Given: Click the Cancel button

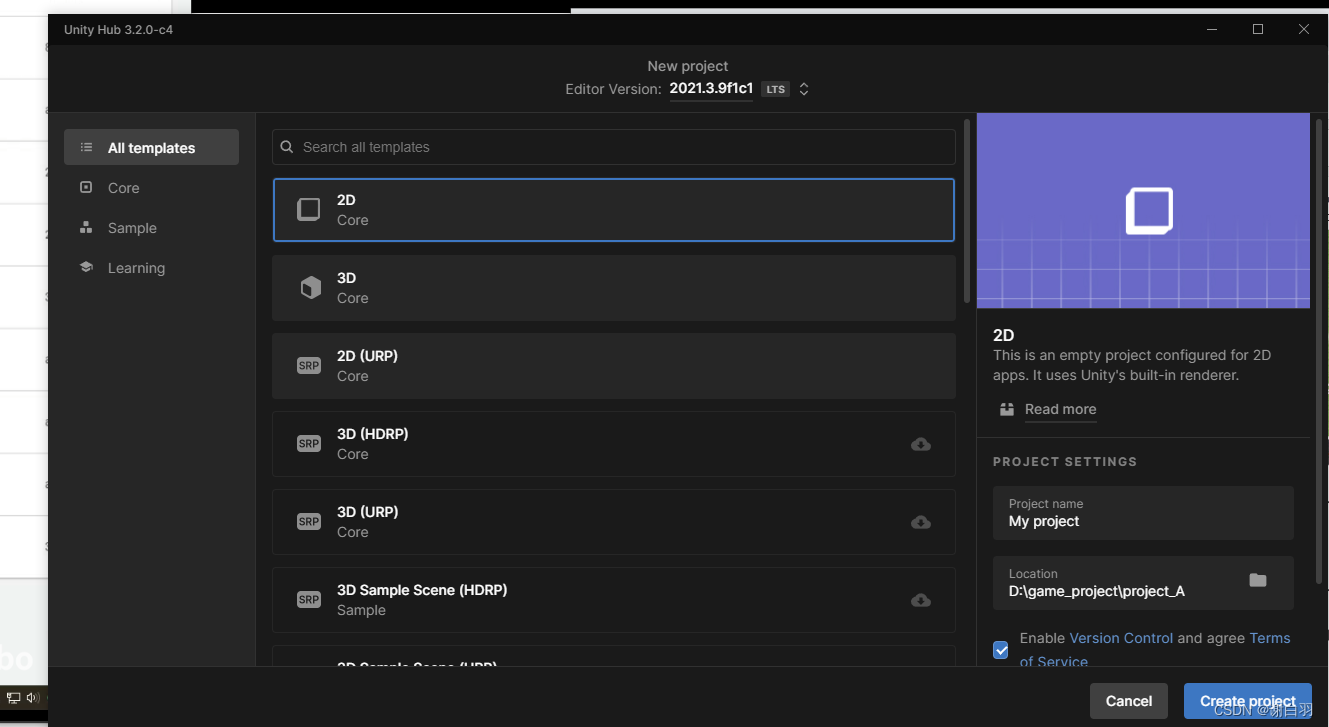Looking at the screenshot, I should point(1129,701).
